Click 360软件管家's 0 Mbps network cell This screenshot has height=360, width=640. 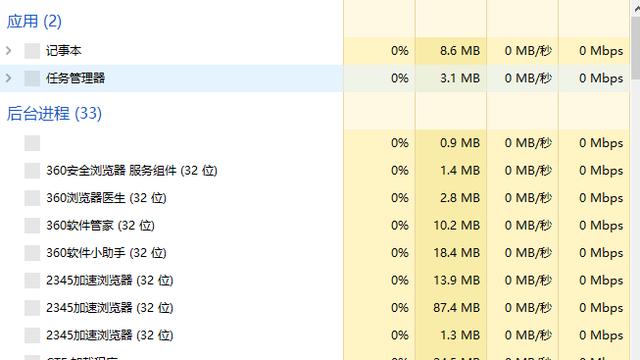click(594, 225)
